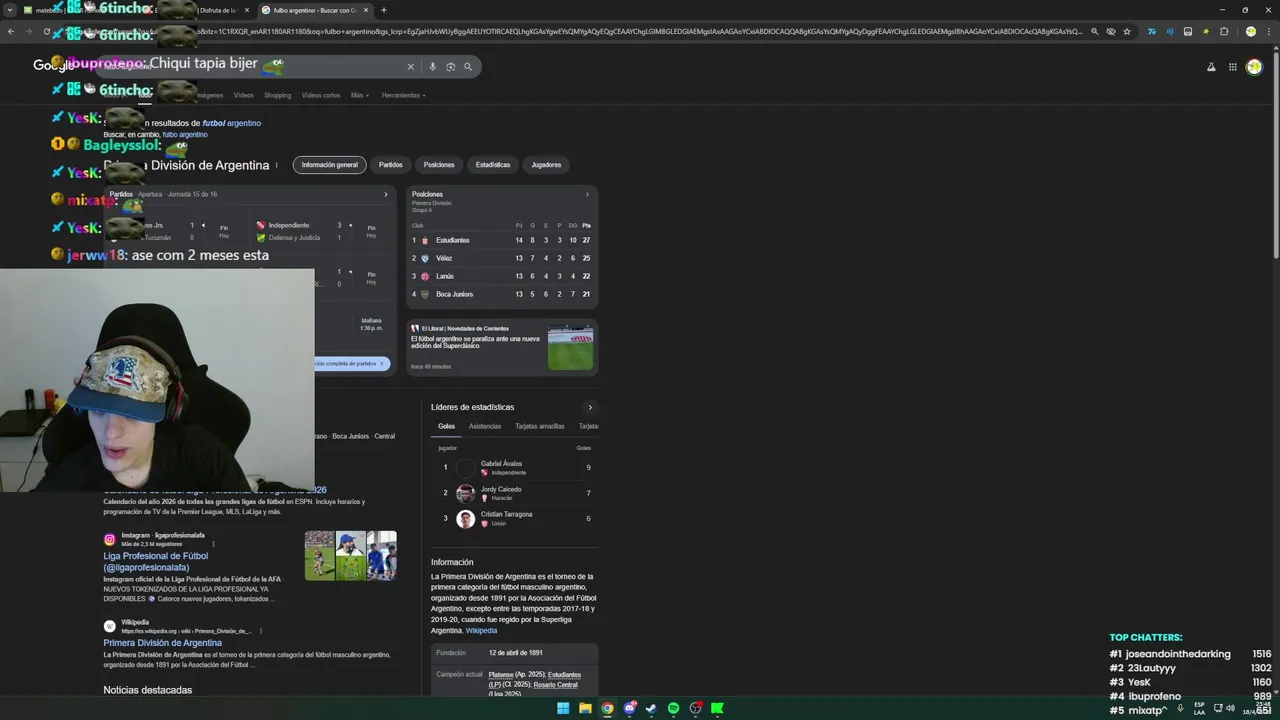Open Google Lens image search icon
Screen dimensions: 1280x720
[450, 67]
